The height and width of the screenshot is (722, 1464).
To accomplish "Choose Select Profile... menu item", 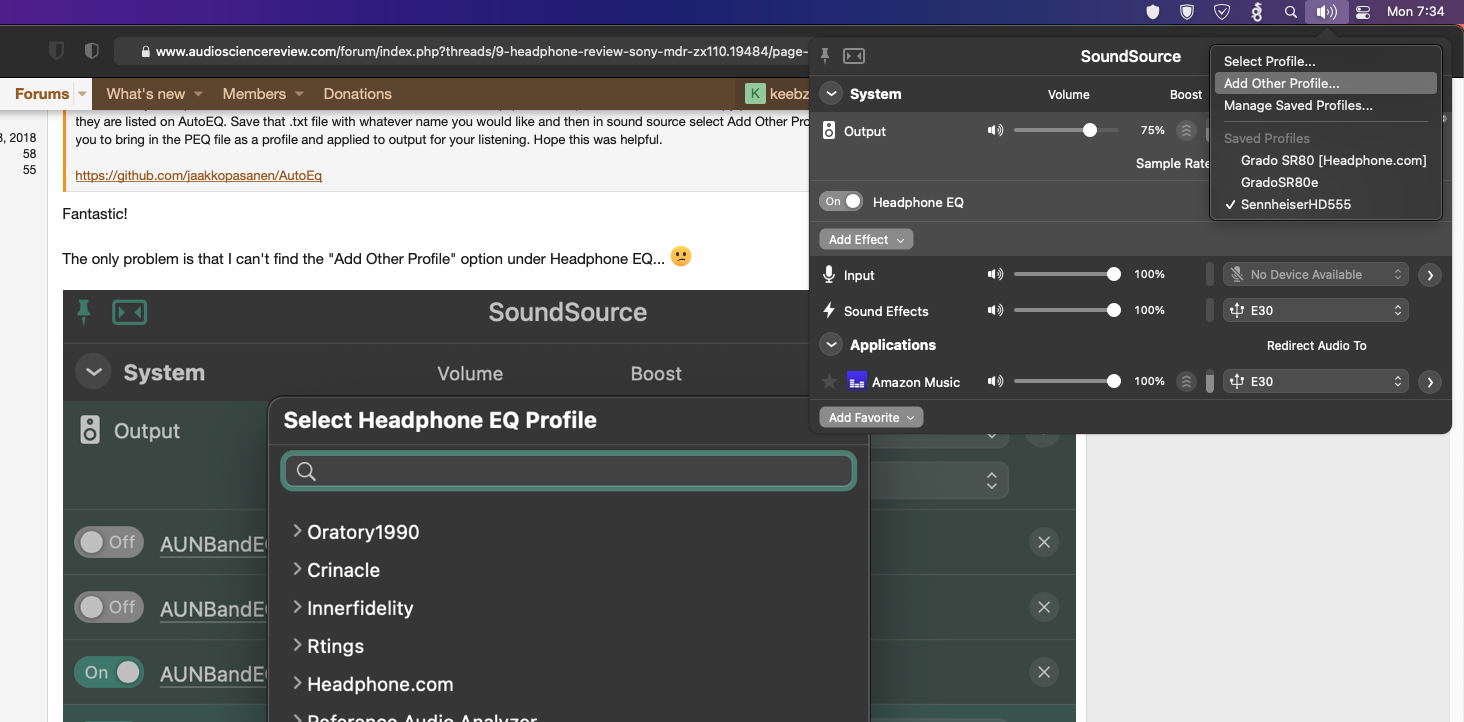I will coord(1326,61).
